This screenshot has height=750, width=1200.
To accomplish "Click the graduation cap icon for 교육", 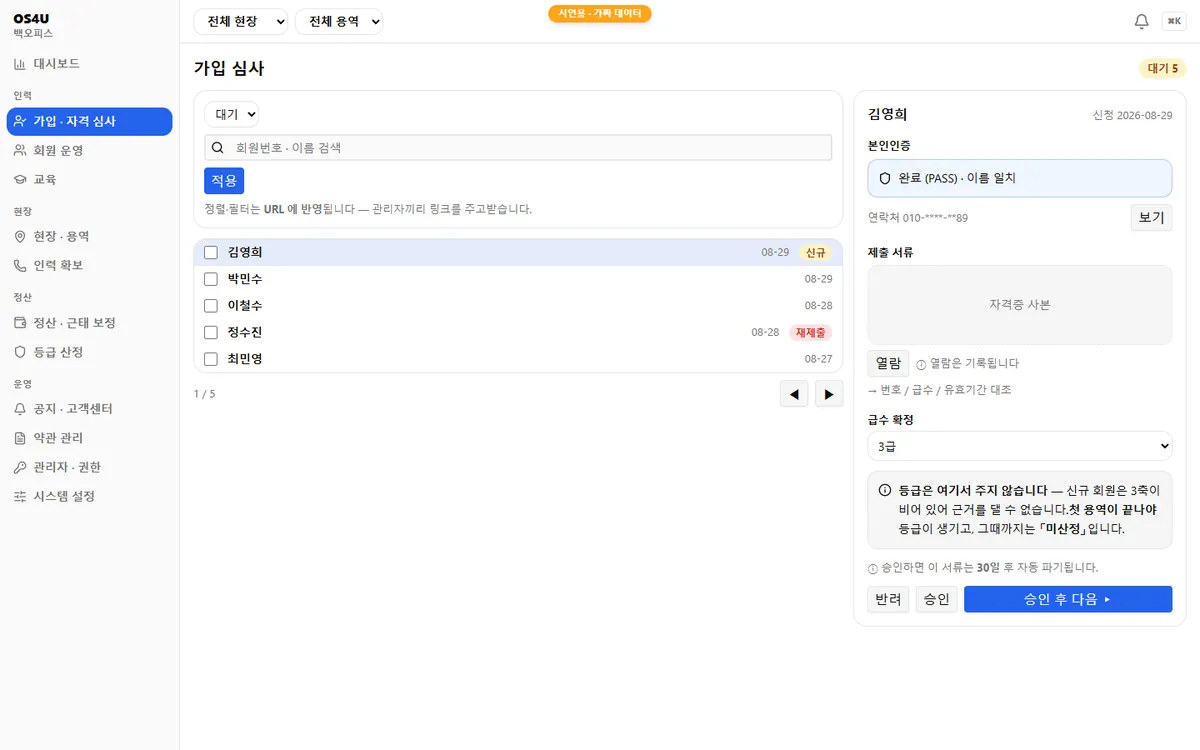I will point(20,180).
